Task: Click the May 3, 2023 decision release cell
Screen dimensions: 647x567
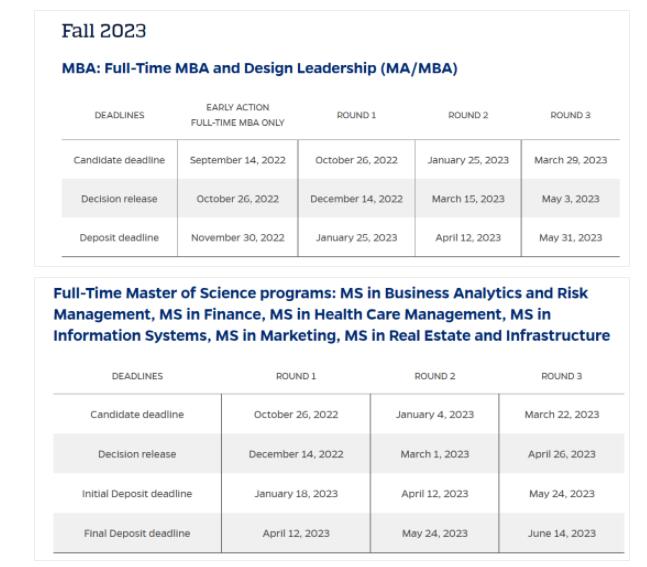Action: pos(570,199)
